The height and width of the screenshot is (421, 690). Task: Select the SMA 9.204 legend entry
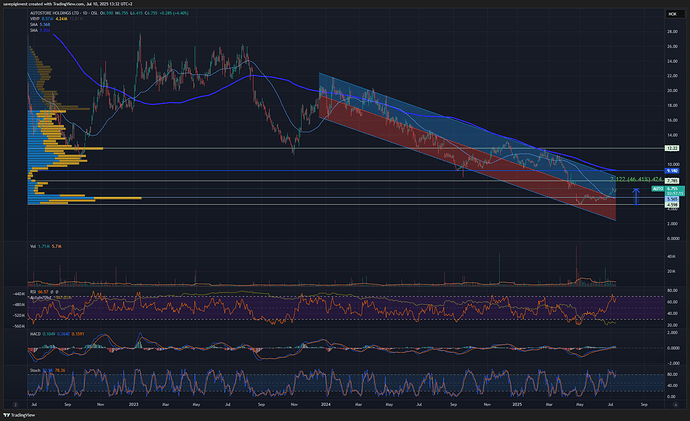click(x=40, y=30)
